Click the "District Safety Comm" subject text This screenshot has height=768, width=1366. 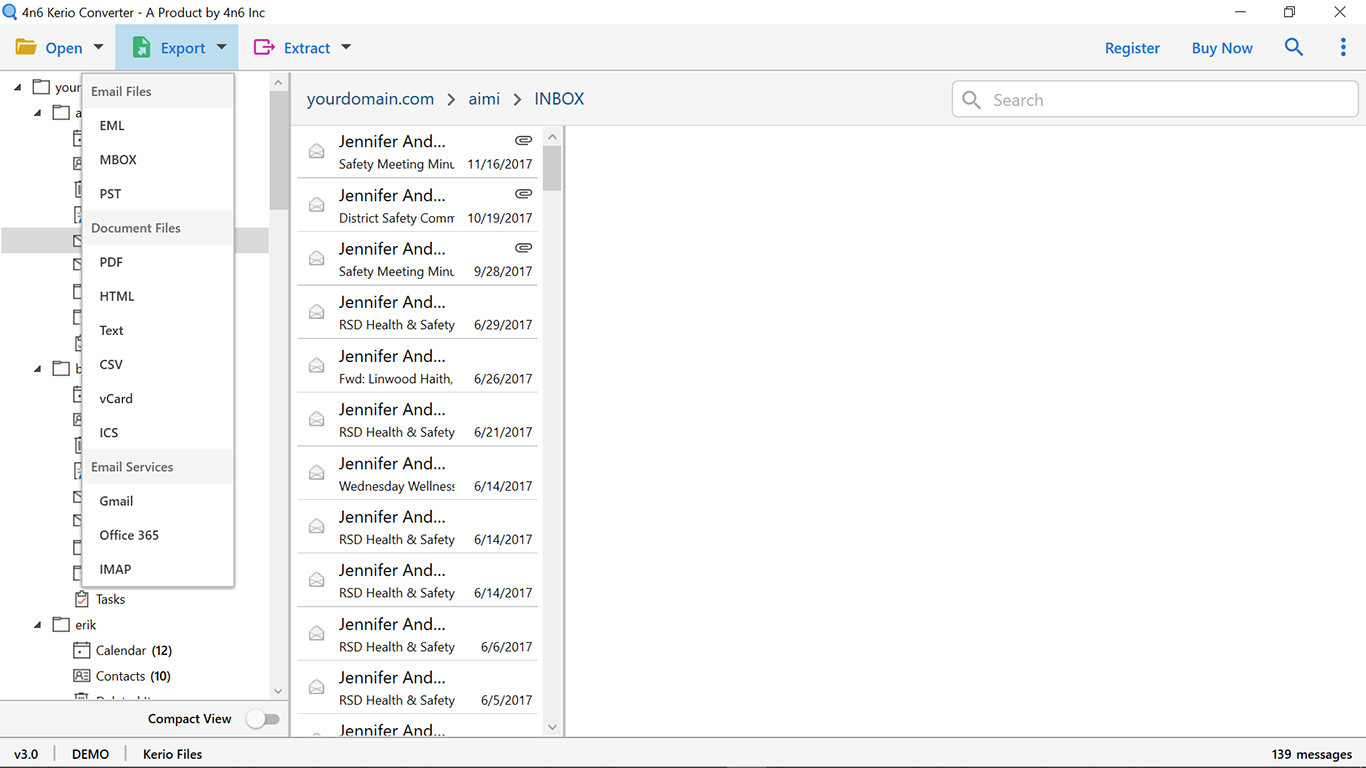397,217
